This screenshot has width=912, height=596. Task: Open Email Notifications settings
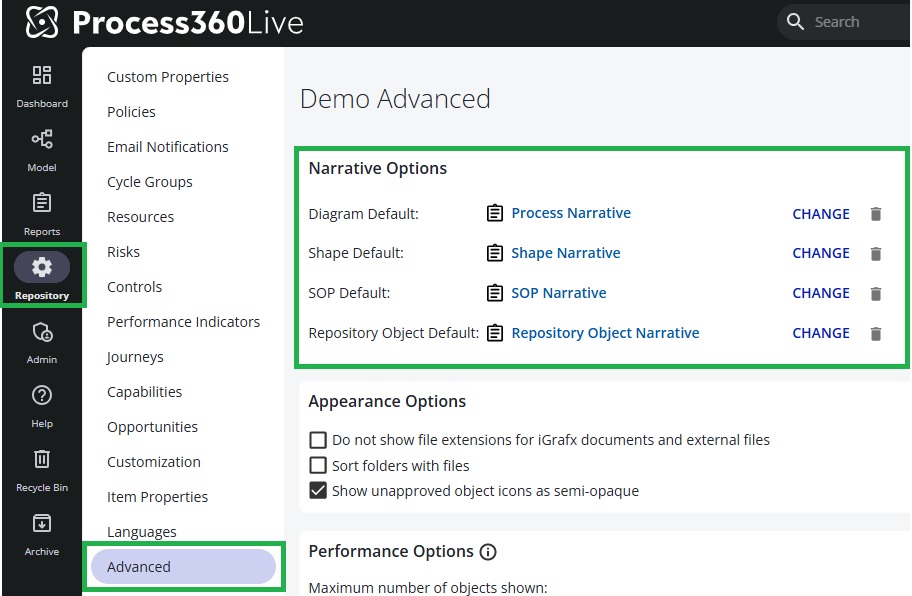167,147
